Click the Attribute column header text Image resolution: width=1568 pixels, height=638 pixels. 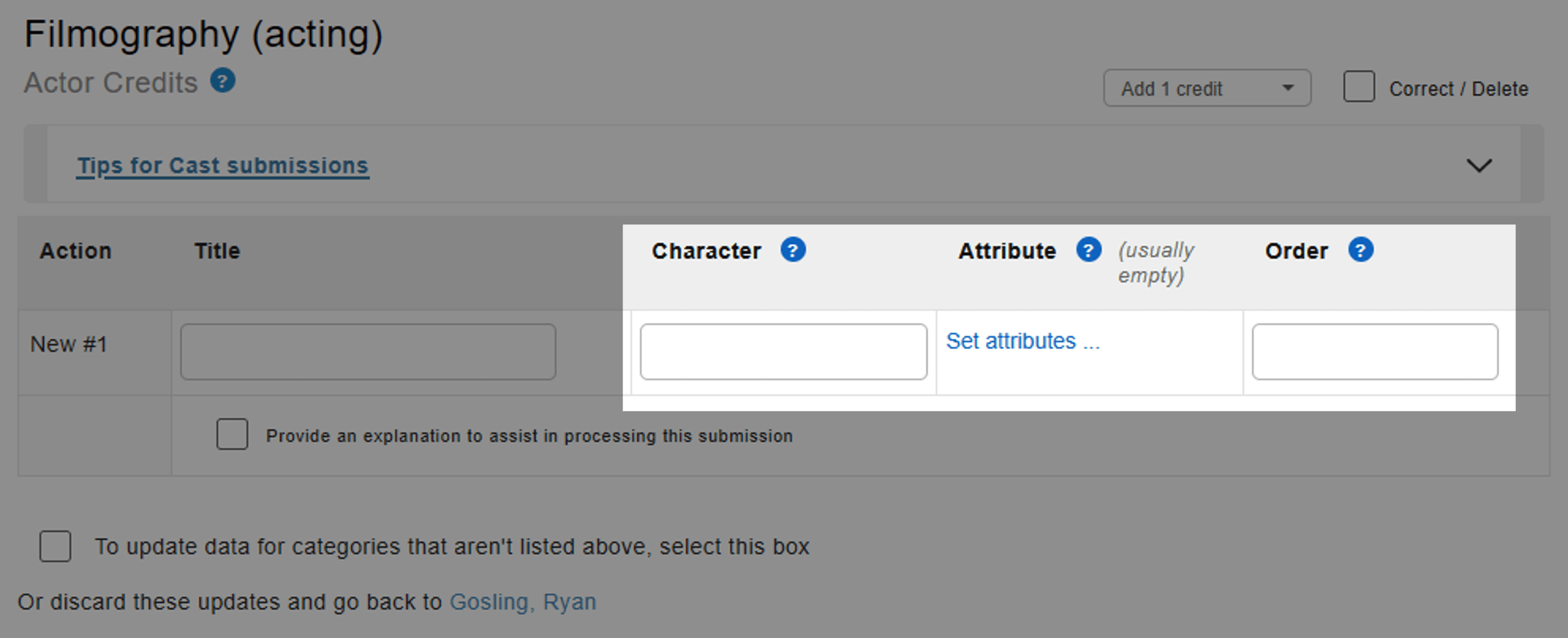click(1007, 251)
